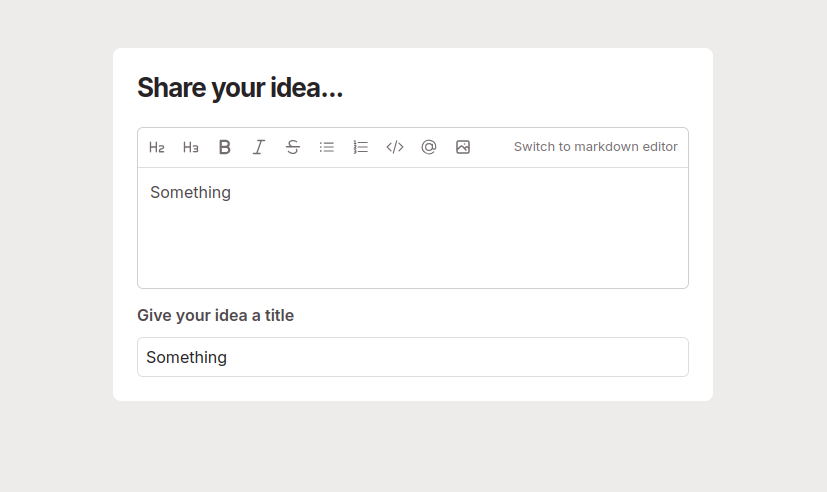The width and height of the screenshot is (827, 492).
Task: Toggle italic text formatting
Action: coord(259,147)
